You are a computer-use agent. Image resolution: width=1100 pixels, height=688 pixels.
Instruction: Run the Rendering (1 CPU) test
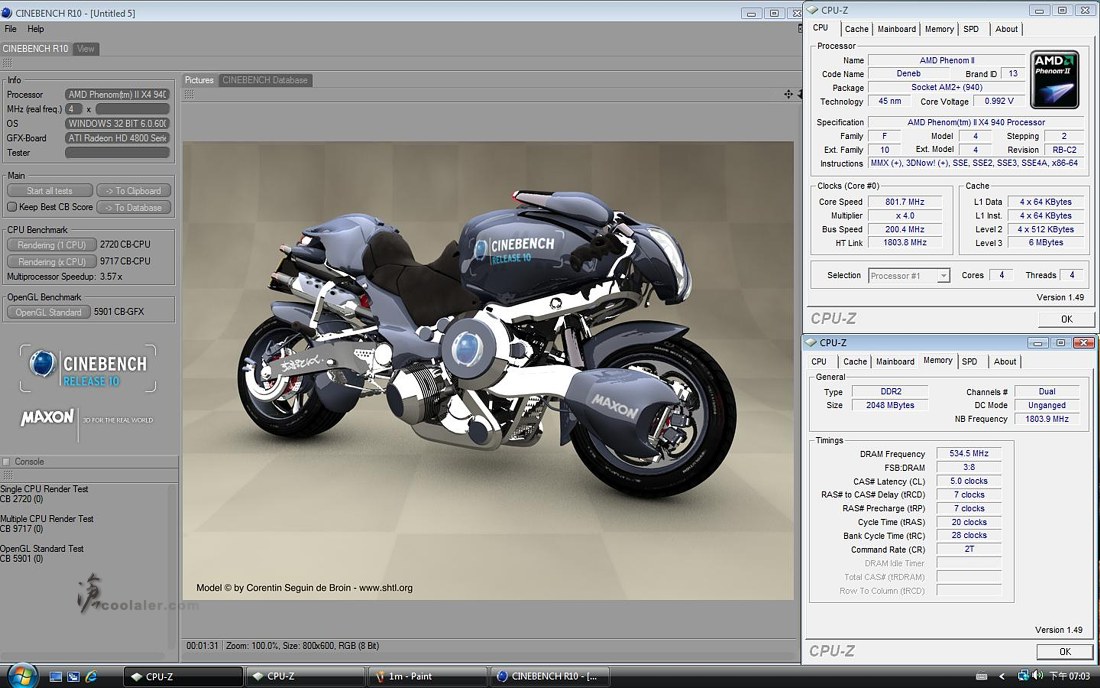pyautogui.click(x=52, y=245)
